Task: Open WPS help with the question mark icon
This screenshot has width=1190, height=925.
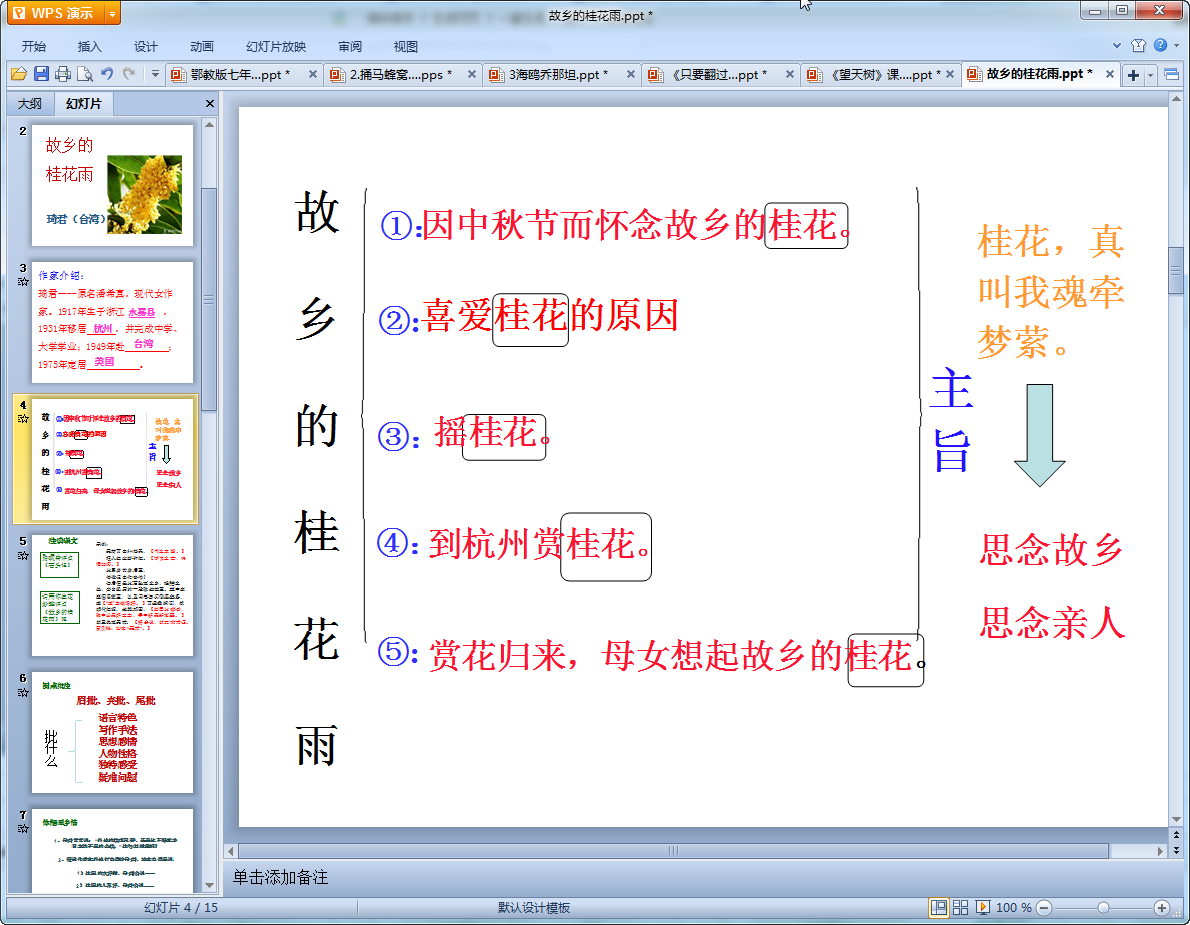Action: [1160, 46]
